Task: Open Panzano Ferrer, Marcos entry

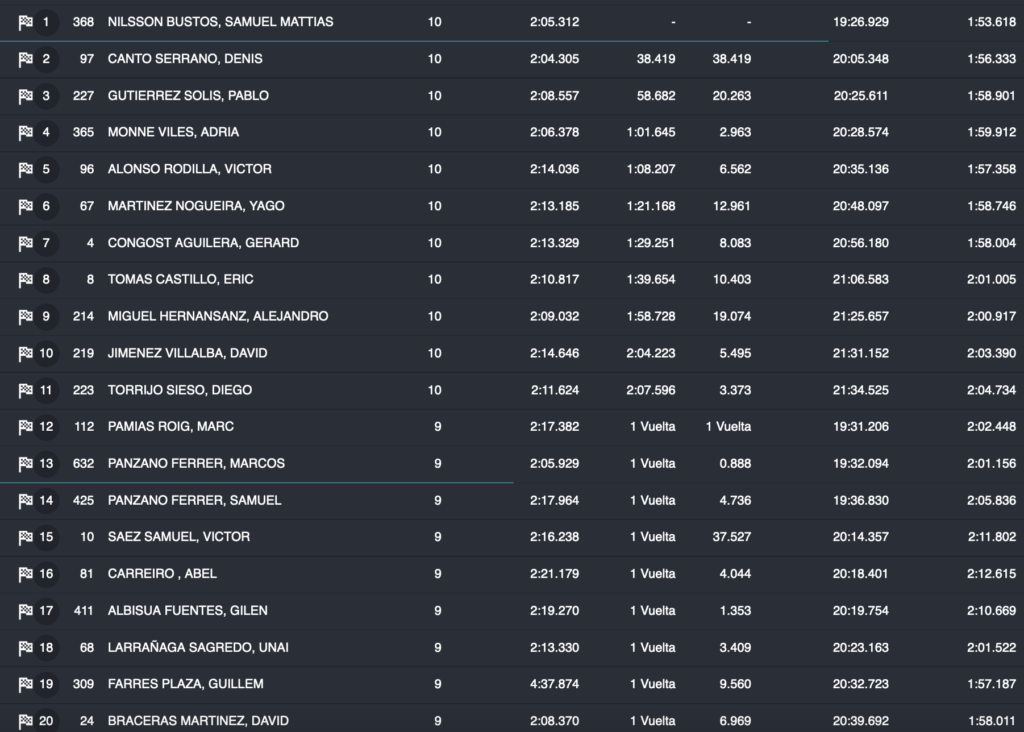Action: [x=196, y=463]
